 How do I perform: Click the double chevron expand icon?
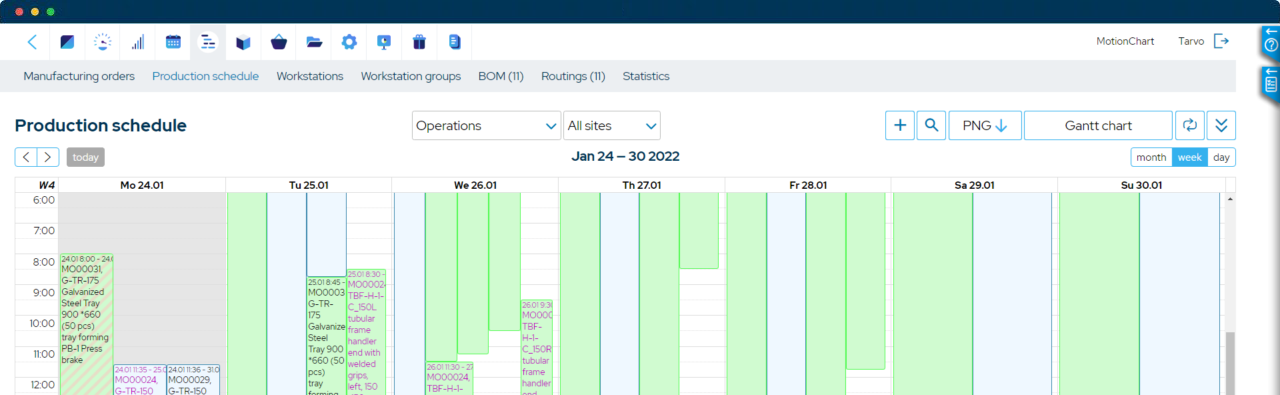click(x=1222, y=125)
